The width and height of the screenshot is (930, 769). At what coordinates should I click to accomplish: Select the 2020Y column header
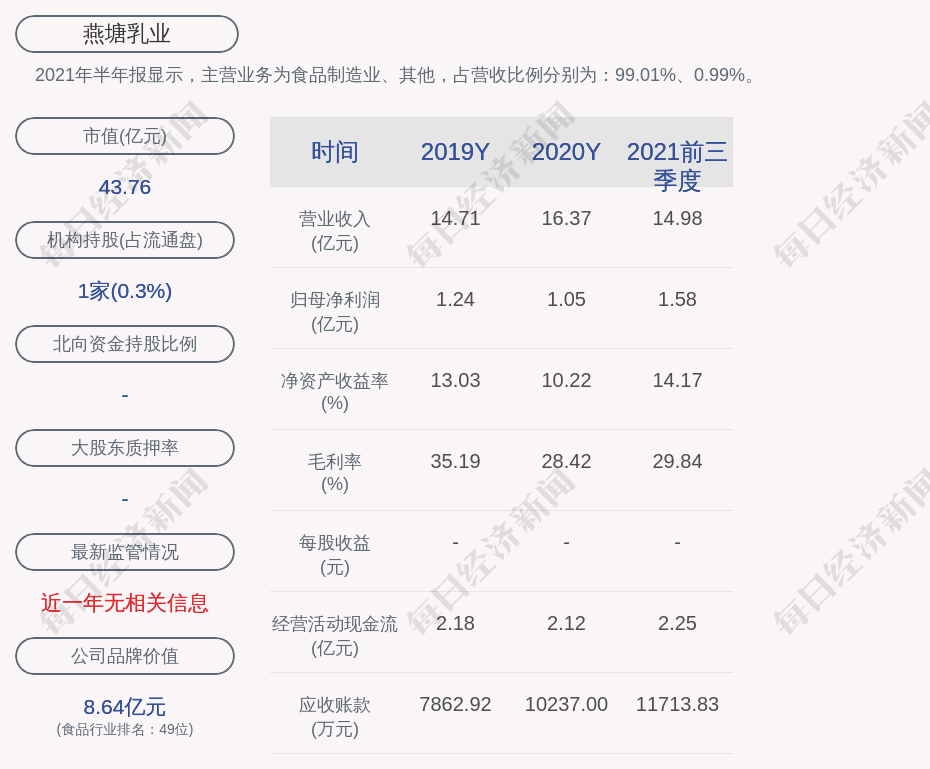(x=566, y=152)
